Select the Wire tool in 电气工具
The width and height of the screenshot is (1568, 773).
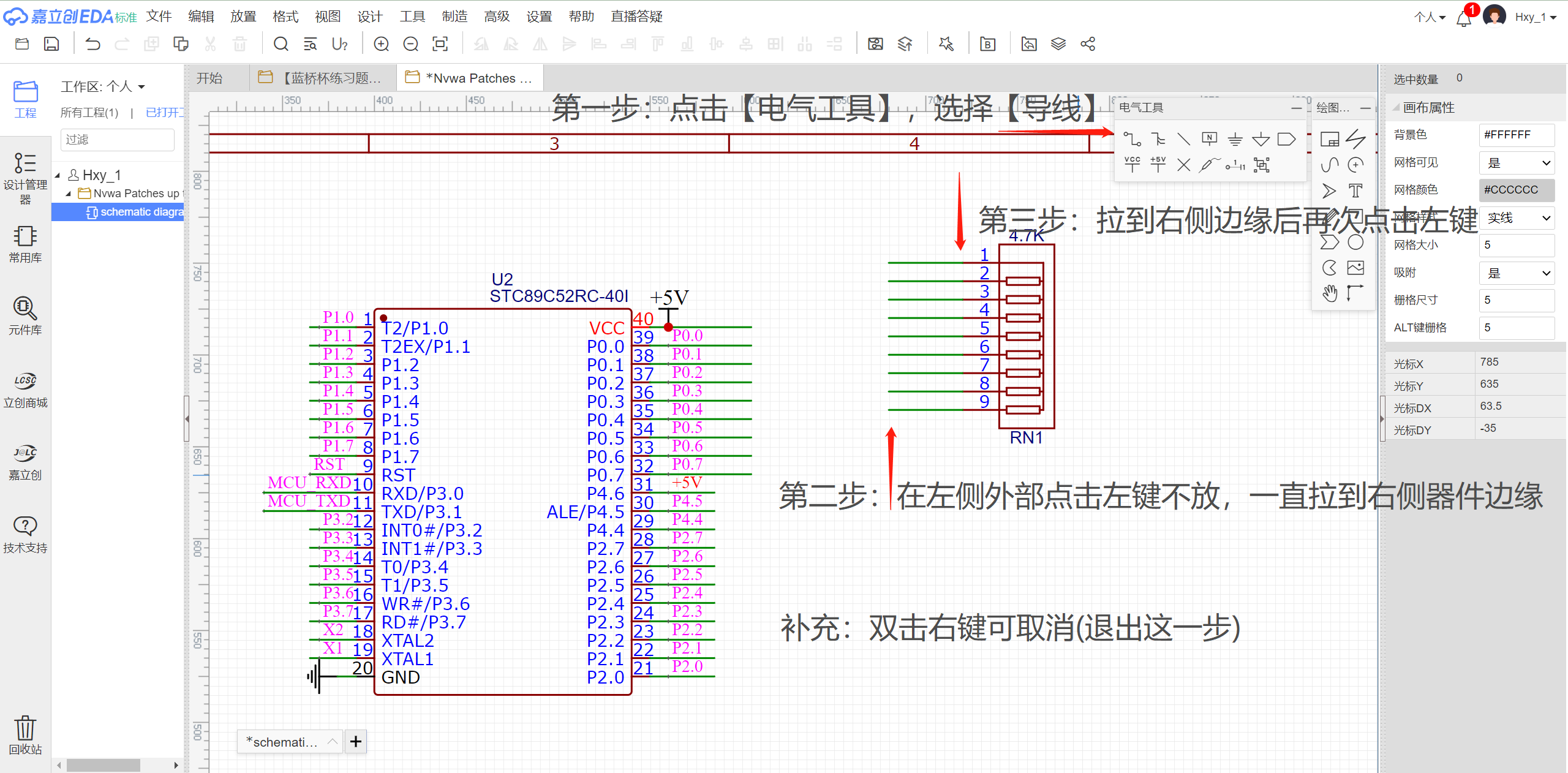1132,140
